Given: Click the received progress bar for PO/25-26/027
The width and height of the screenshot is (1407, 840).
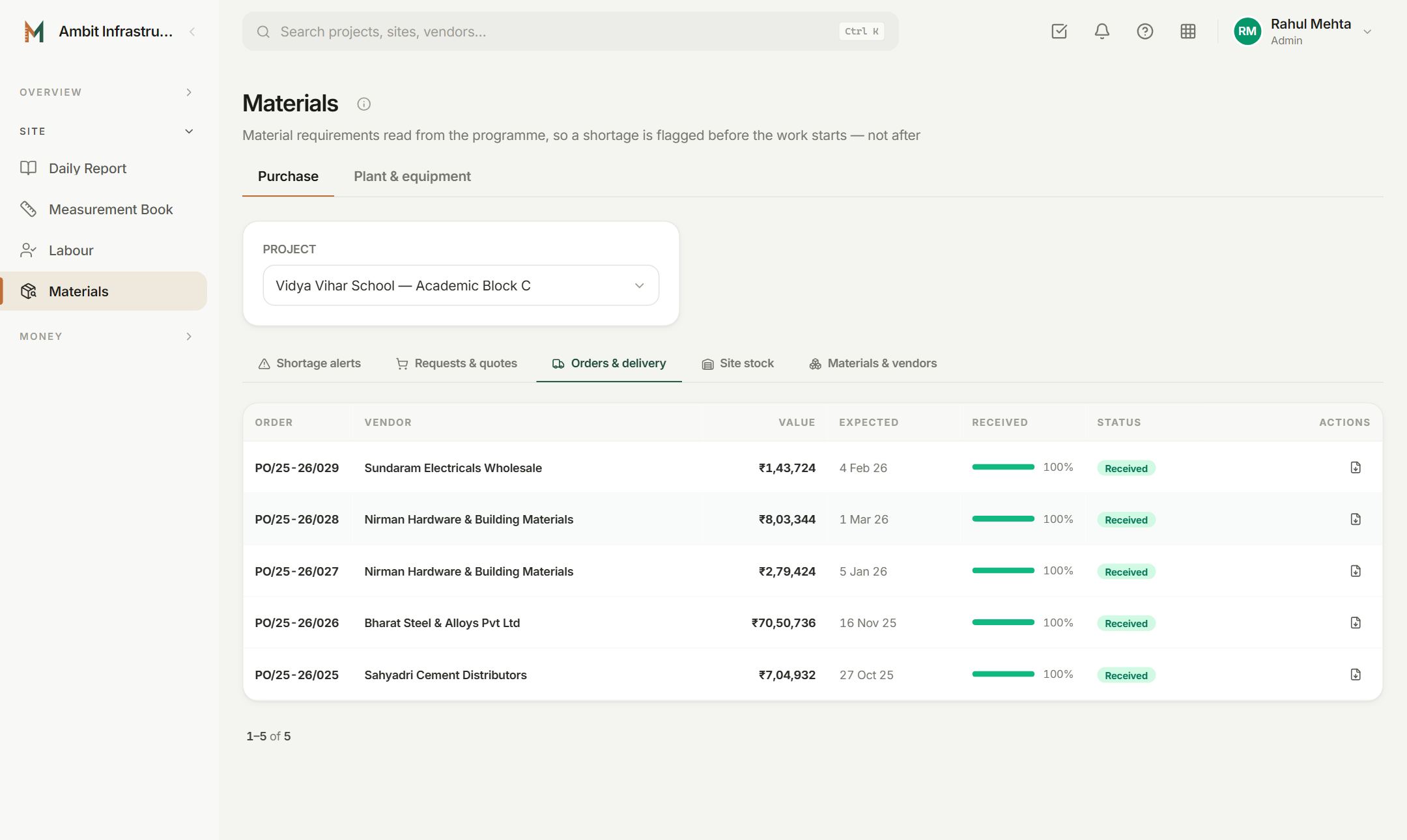Looking at the screenshot, I should click(x=1003, y=570).
